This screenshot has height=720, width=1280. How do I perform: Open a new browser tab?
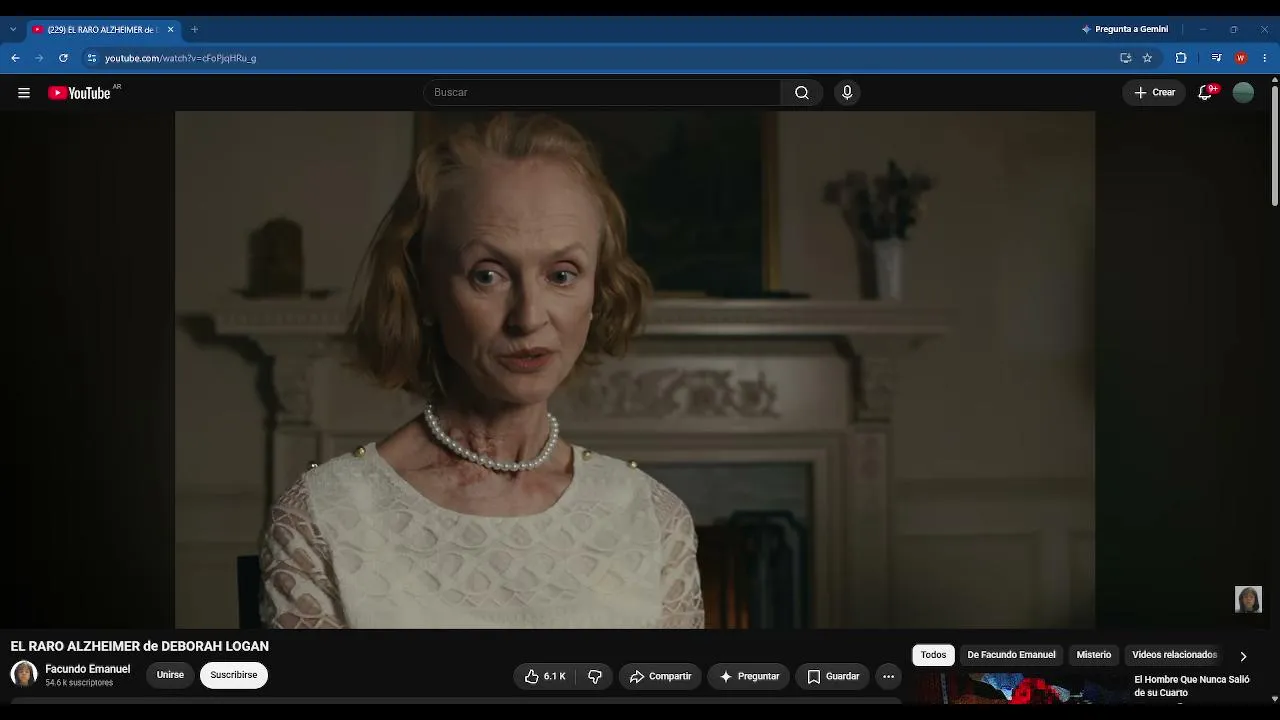point(194,30)
